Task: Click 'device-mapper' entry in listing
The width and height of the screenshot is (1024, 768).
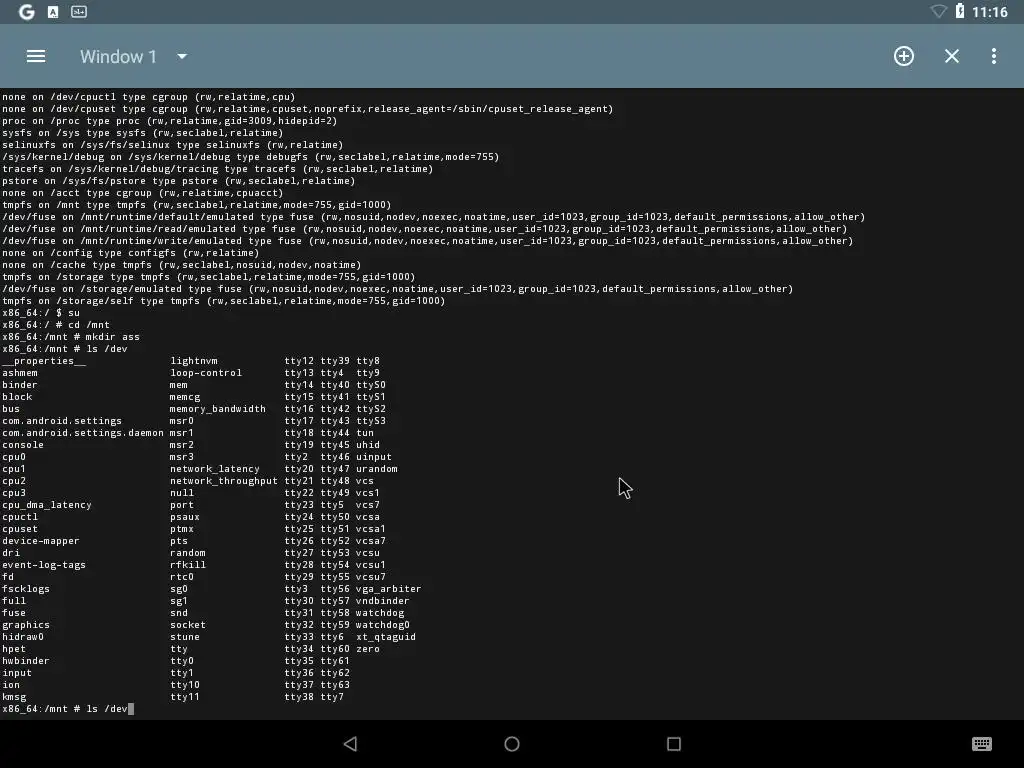Action: tap(40, 541)
